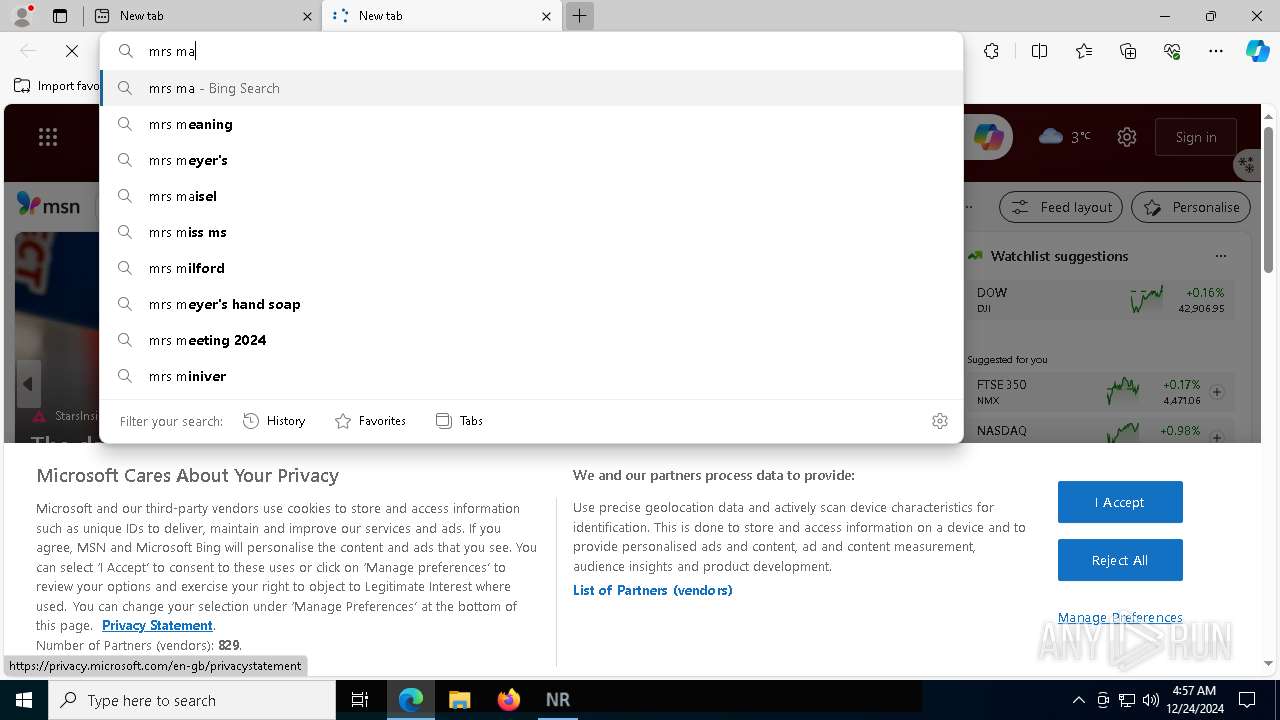This screenshot has width=1280, height=720.
Task: Toggle split screen view icon
Action: click(x=1039, y=51)
